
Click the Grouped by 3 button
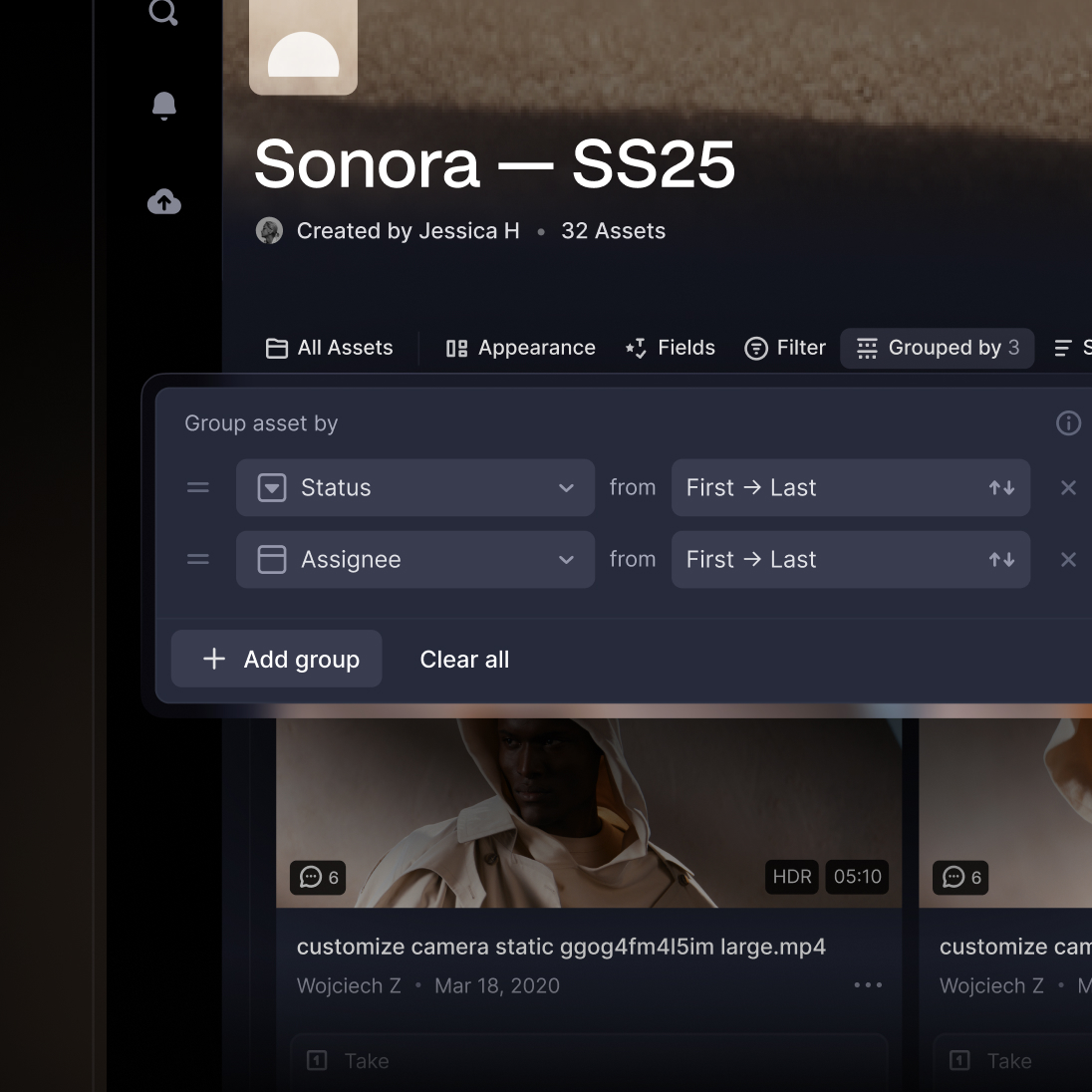point(937,348)
